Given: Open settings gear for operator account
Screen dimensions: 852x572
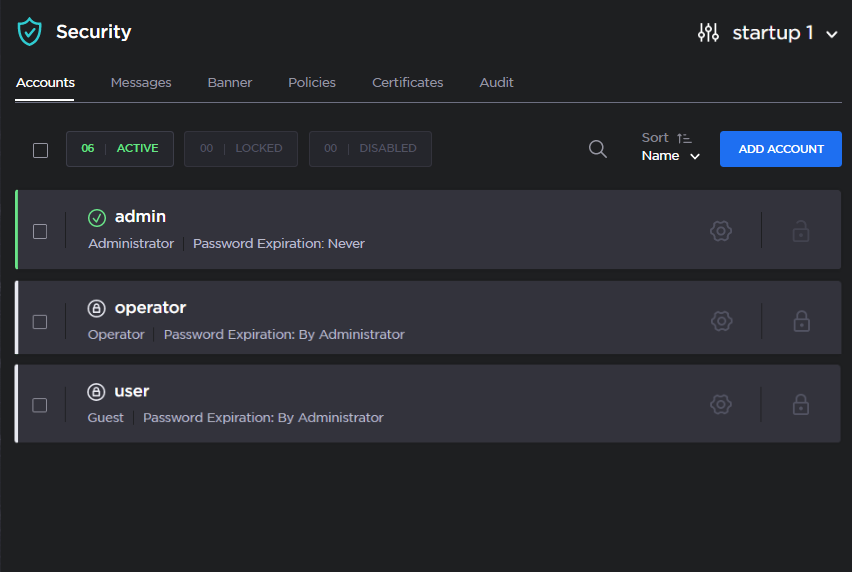Looking at the screenshot, I should tap(720, 321).
